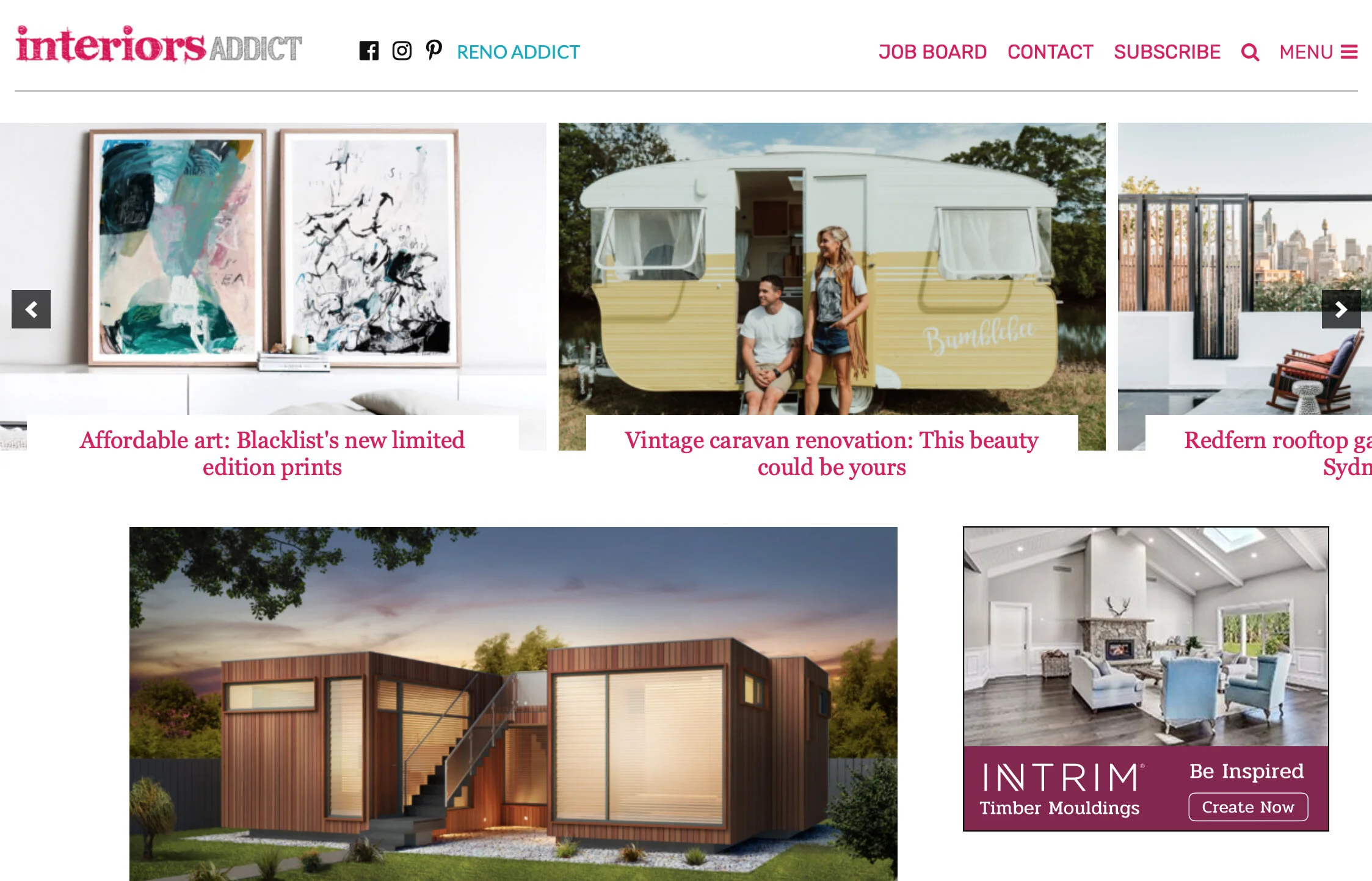Open Vintage caravan renovation article headline
Screen dimensions: 1372x881
pyautogui.click(x=832, y=453)
